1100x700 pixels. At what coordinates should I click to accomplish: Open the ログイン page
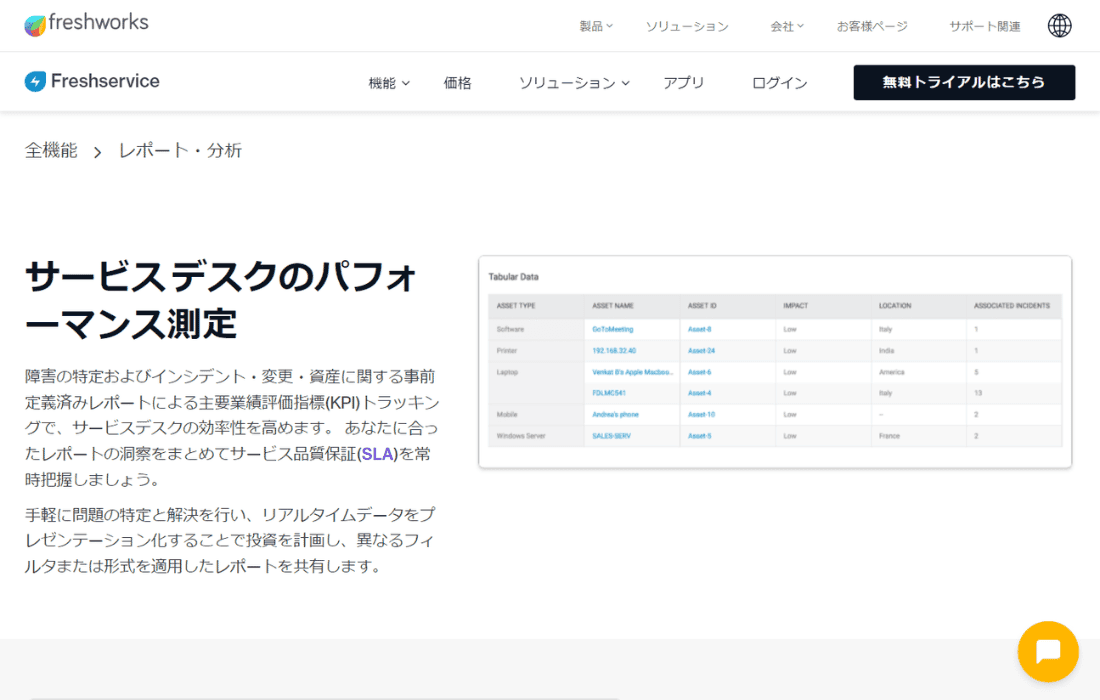[779, 83]
